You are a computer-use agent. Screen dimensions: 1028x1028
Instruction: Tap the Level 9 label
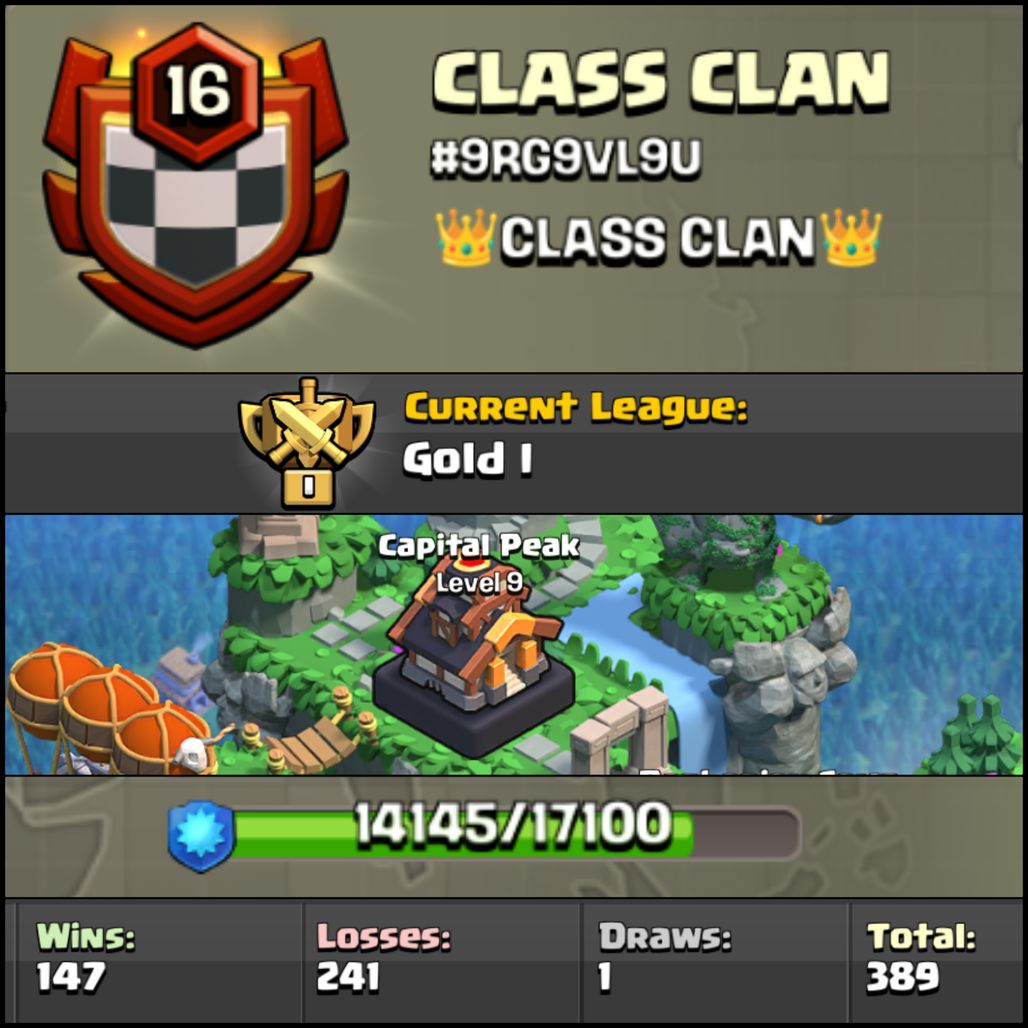(x=479, y=582)
